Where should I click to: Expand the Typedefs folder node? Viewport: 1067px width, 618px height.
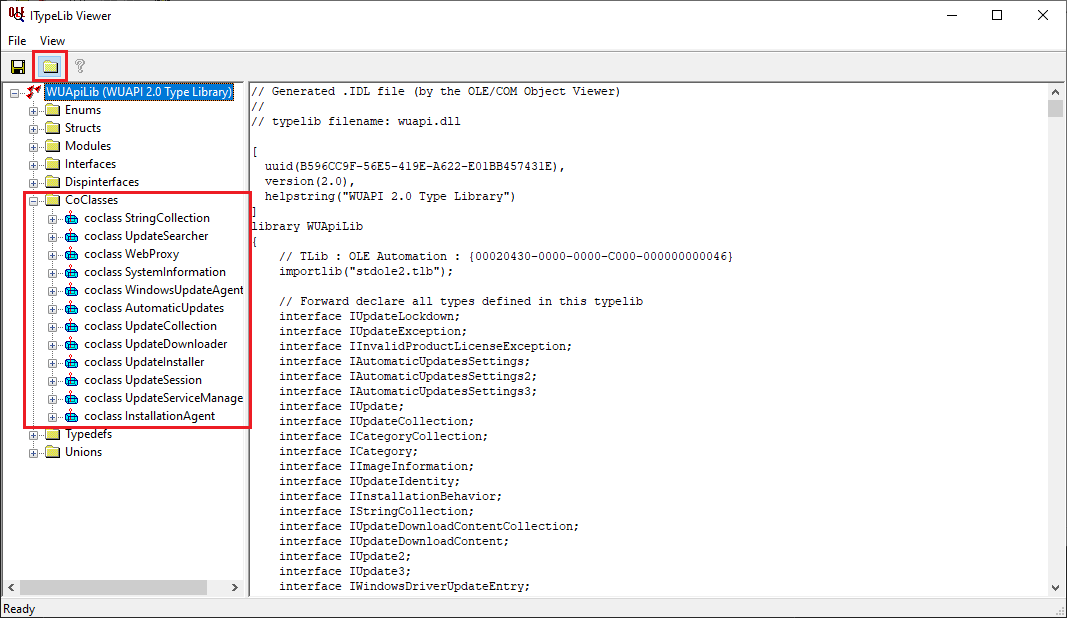coord(33,435)
